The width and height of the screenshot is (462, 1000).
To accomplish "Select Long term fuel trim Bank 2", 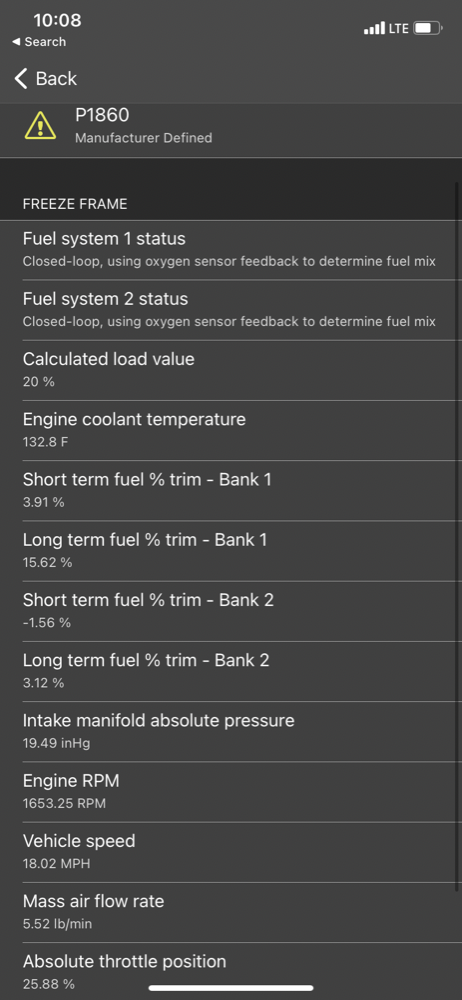I will click(x=231, y=672).
